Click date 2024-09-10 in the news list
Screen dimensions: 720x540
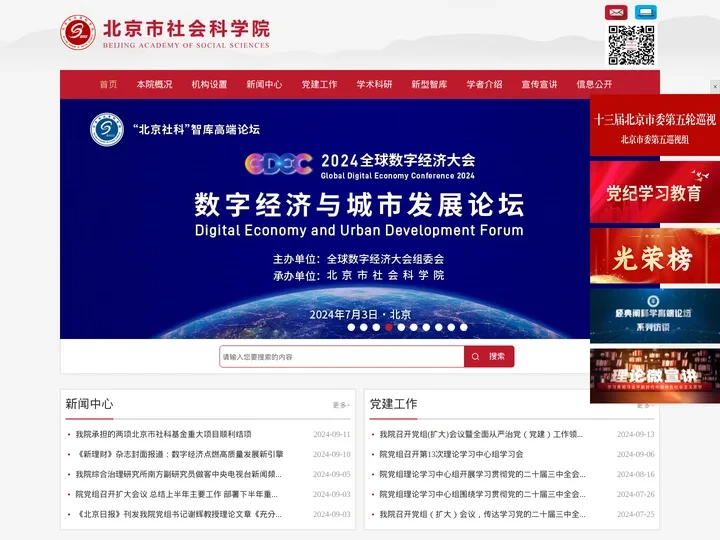point(332,455)
